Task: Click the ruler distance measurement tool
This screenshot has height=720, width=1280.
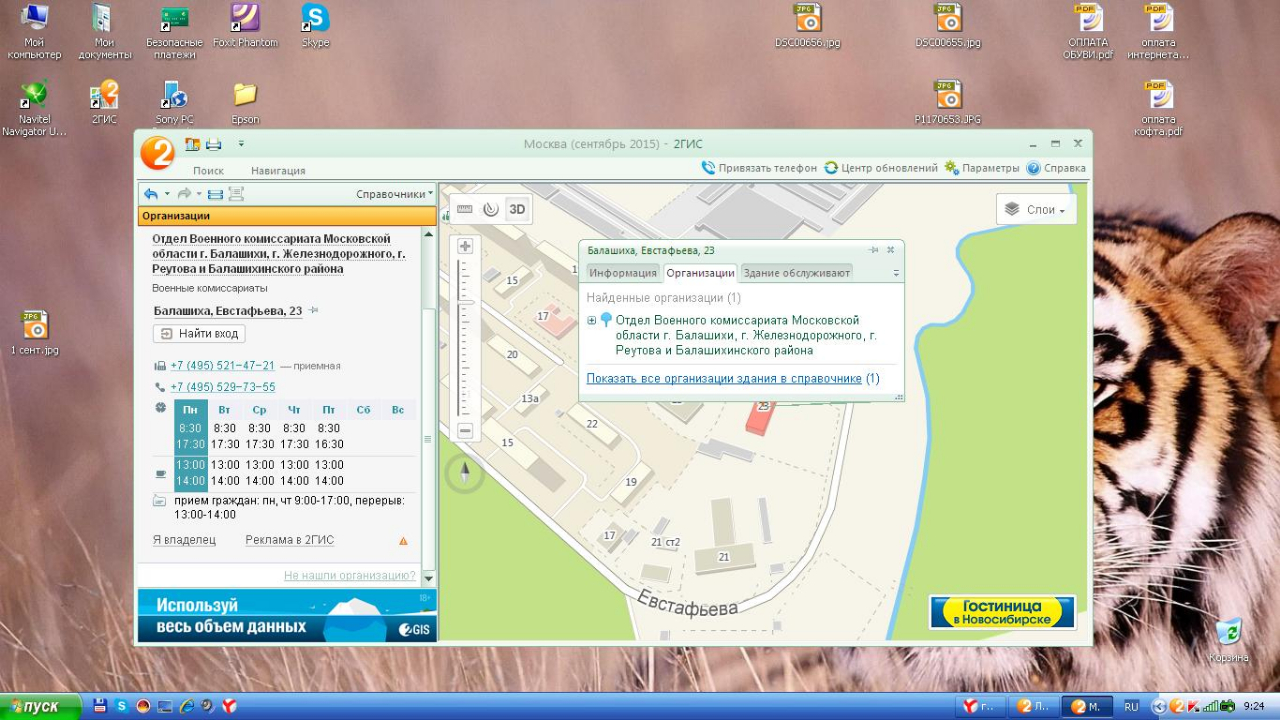Action: (464, 209)
